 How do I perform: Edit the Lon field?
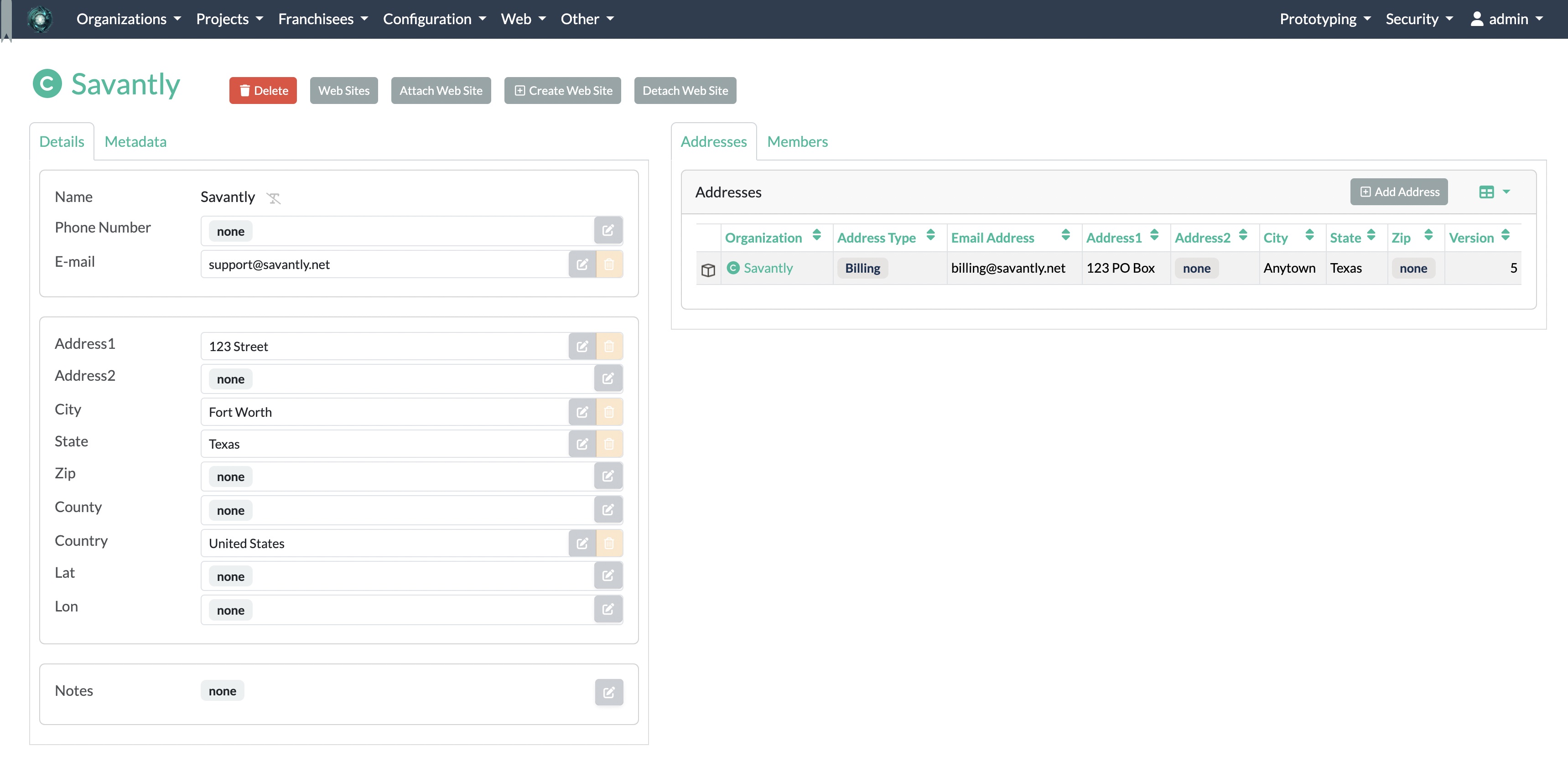[607, 609]
